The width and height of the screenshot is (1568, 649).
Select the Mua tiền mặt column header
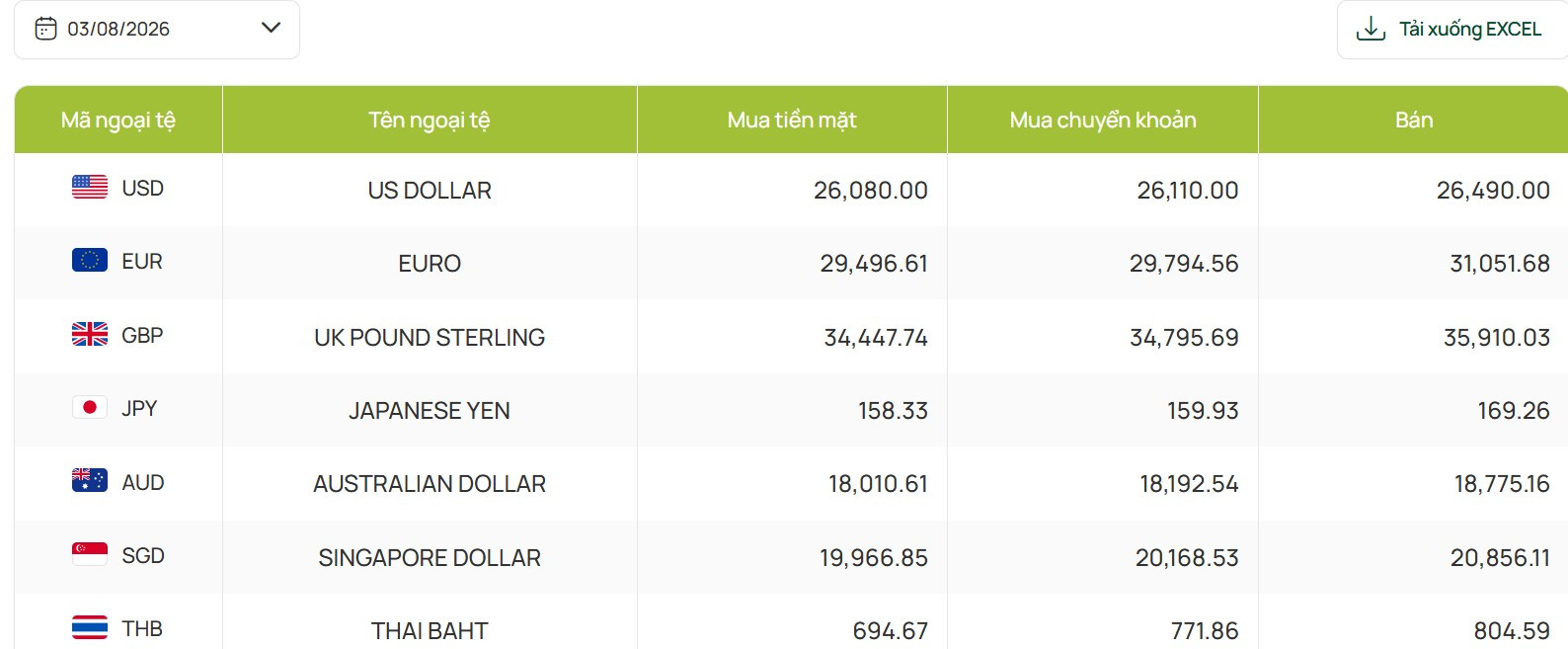[x=792, y=120]
